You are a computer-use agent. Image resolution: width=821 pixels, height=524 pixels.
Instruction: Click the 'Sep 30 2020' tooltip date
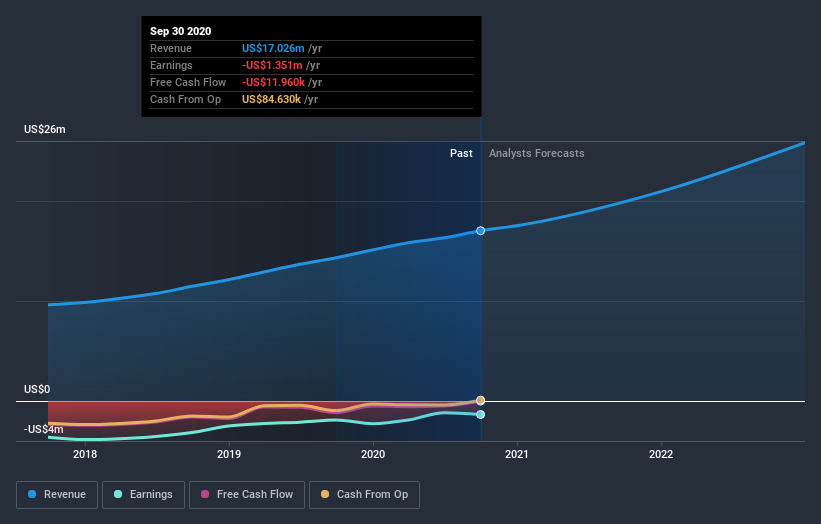click(181, 31)
